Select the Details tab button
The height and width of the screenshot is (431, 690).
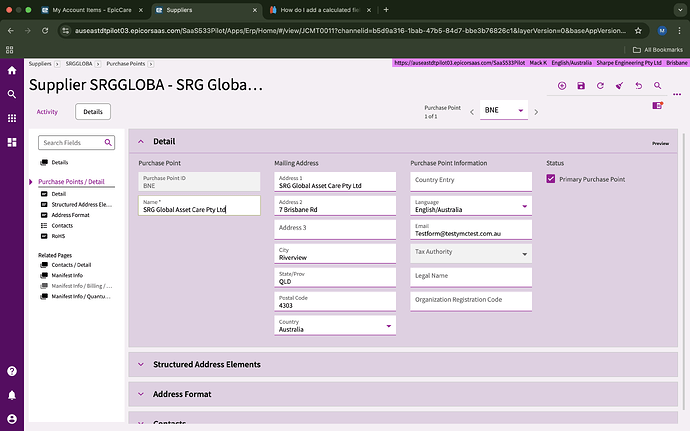[93, 112]
